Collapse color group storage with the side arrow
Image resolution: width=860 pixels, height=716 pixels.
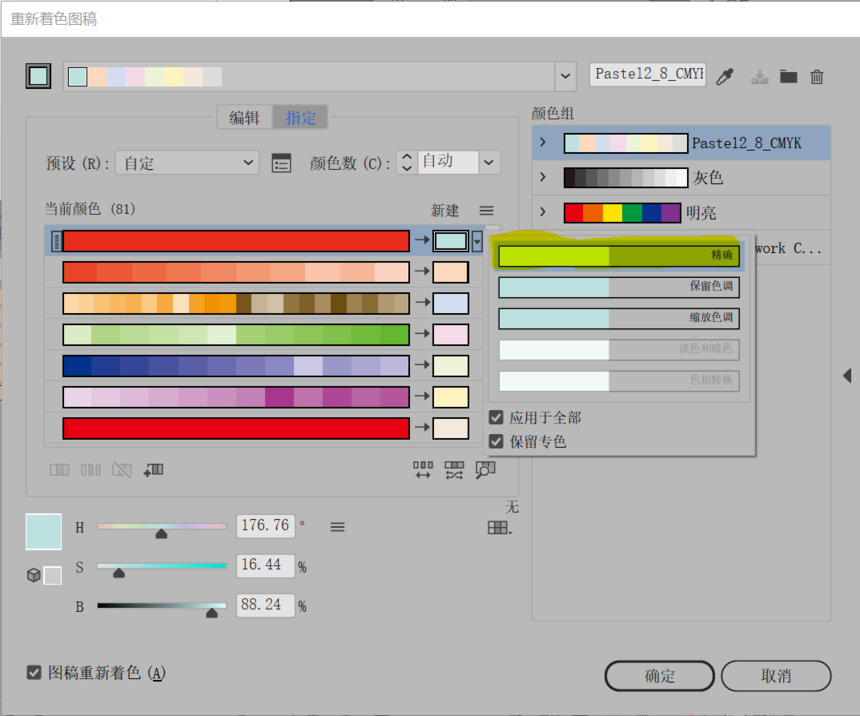click(x=847, y=375)
